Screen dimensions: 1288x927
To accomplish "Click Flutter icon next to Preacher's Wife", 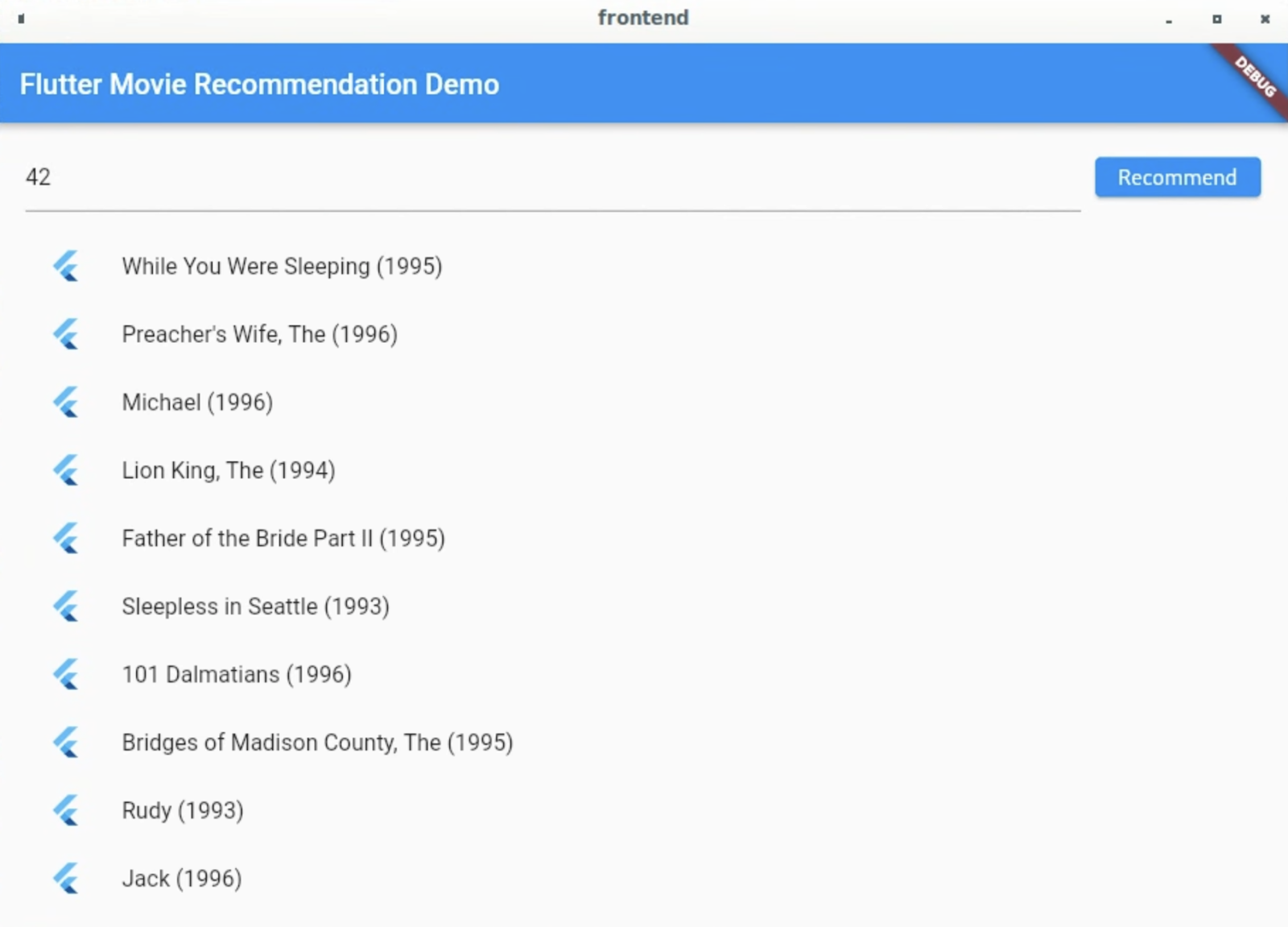I will (66, 334).
